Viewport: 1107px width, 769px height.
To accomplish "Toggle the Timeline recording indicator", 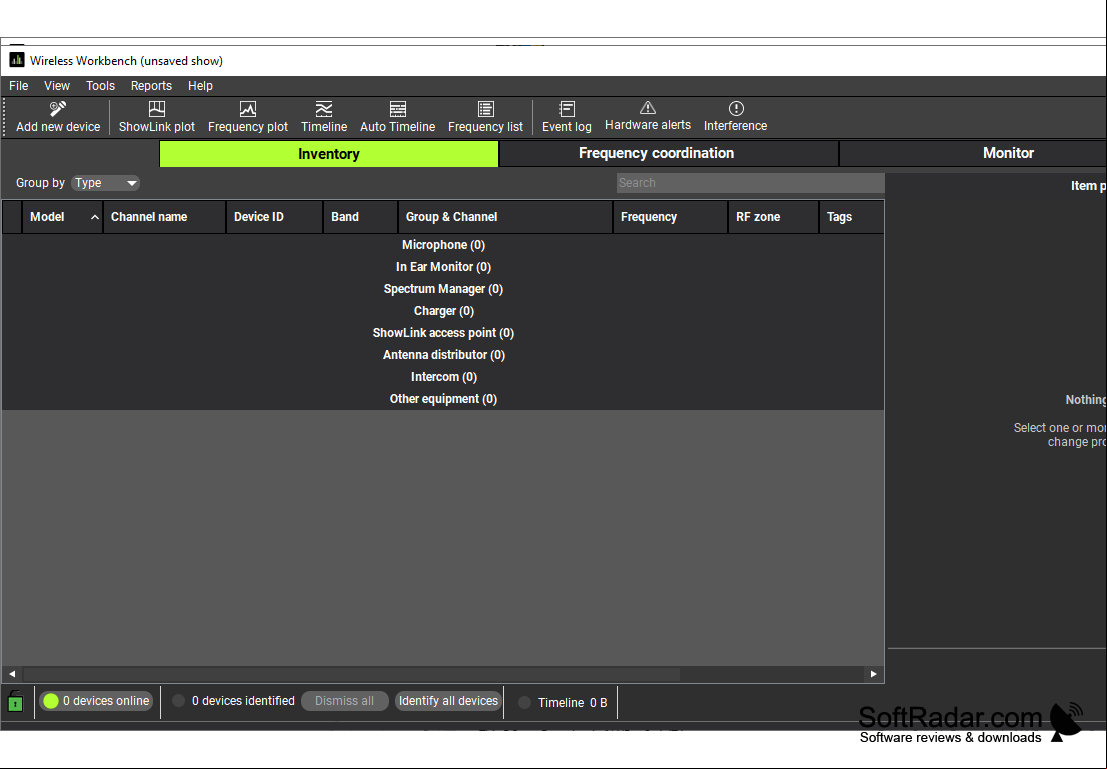I will point(525,703).
